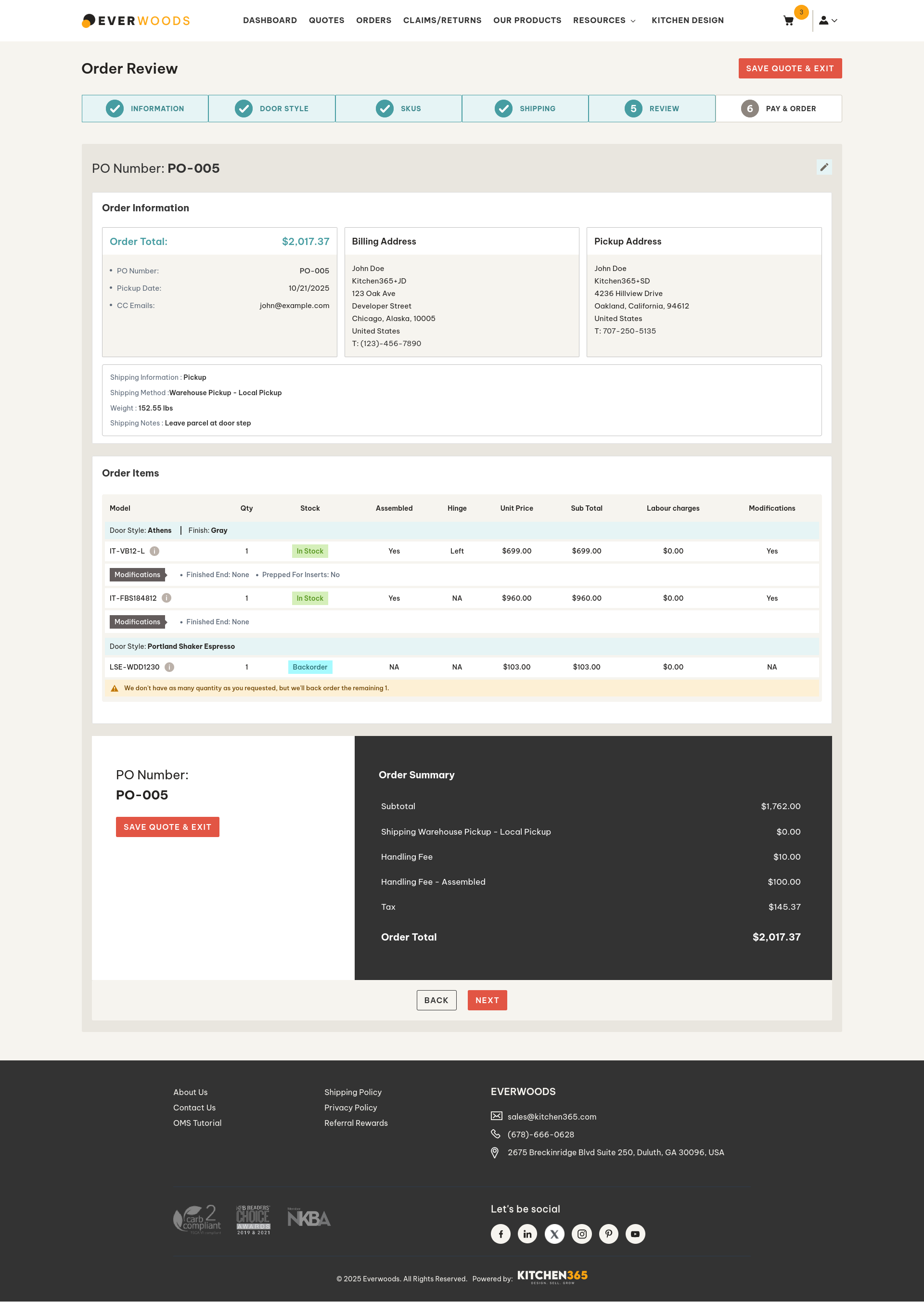Click info icon next to IT-VB12-L
924x1303 pixels.
pos(155,551)
